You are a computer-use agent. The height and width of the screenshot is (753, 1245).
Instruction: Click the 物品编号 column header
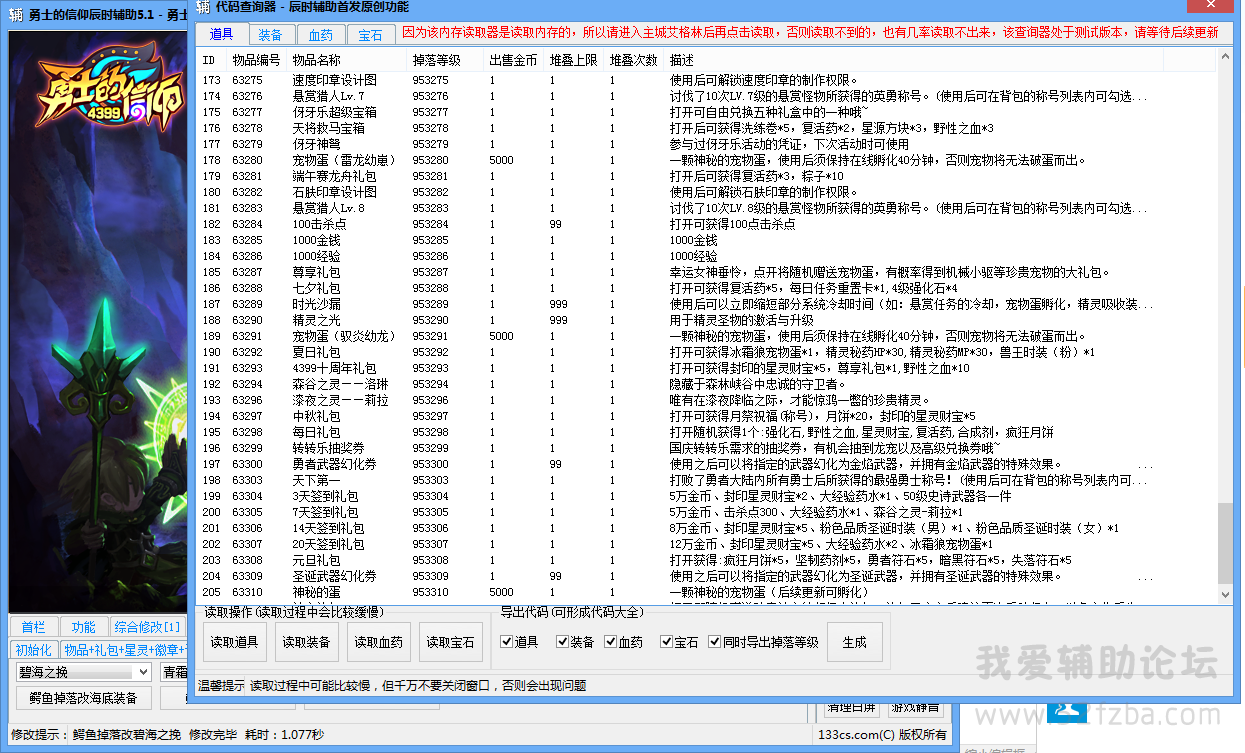(x=257, y=60)
